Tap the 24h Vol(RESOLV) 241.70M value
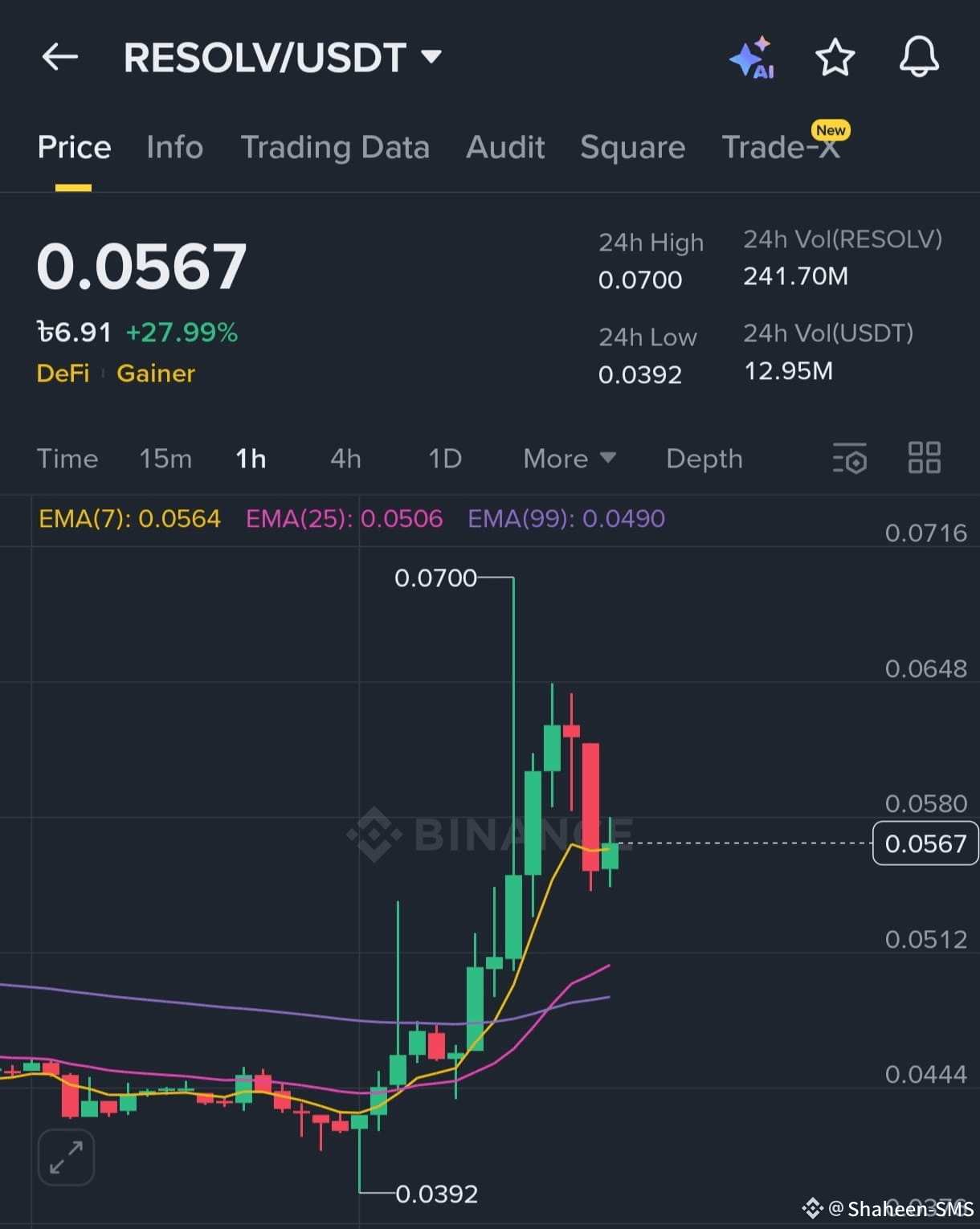 (795, 276)
